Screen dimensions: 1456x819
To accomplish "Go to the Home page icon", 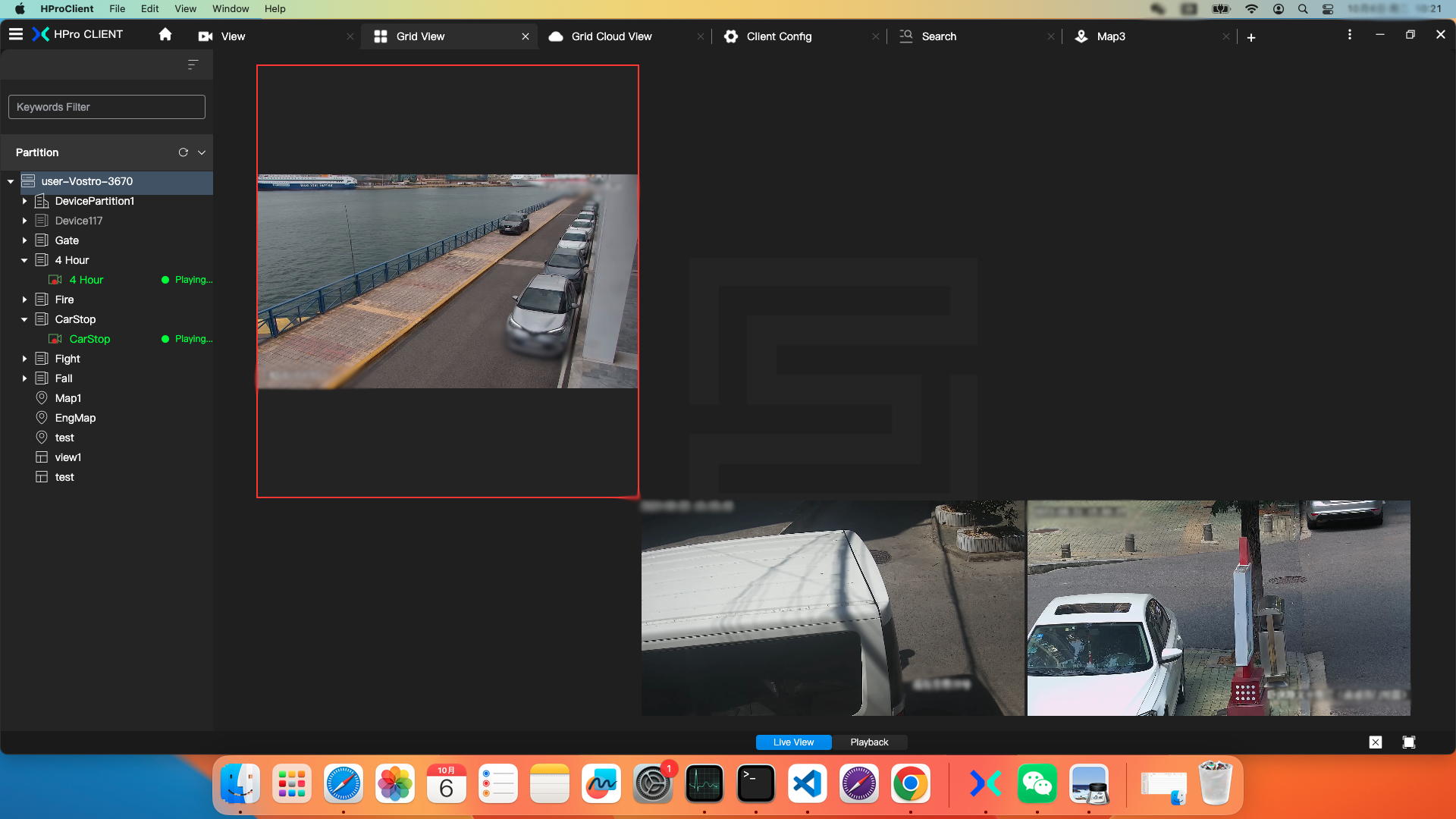I will [x=165, y=34].
